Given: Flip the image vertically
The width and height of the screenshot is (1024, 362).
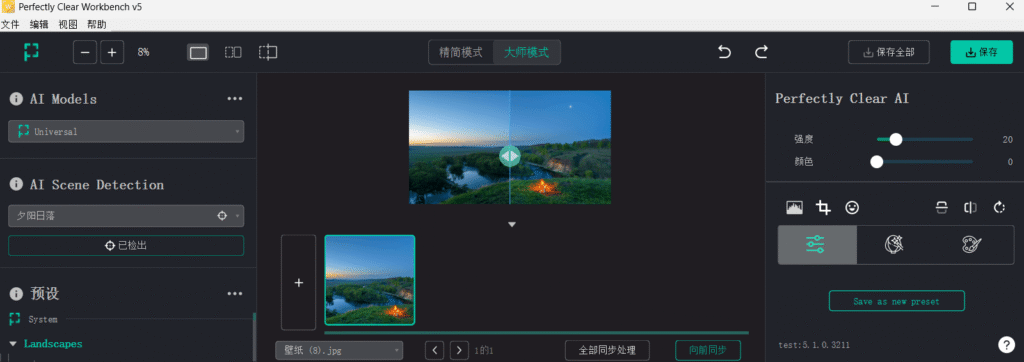Looking at the screenshot, I should click(x=942, y=208).
